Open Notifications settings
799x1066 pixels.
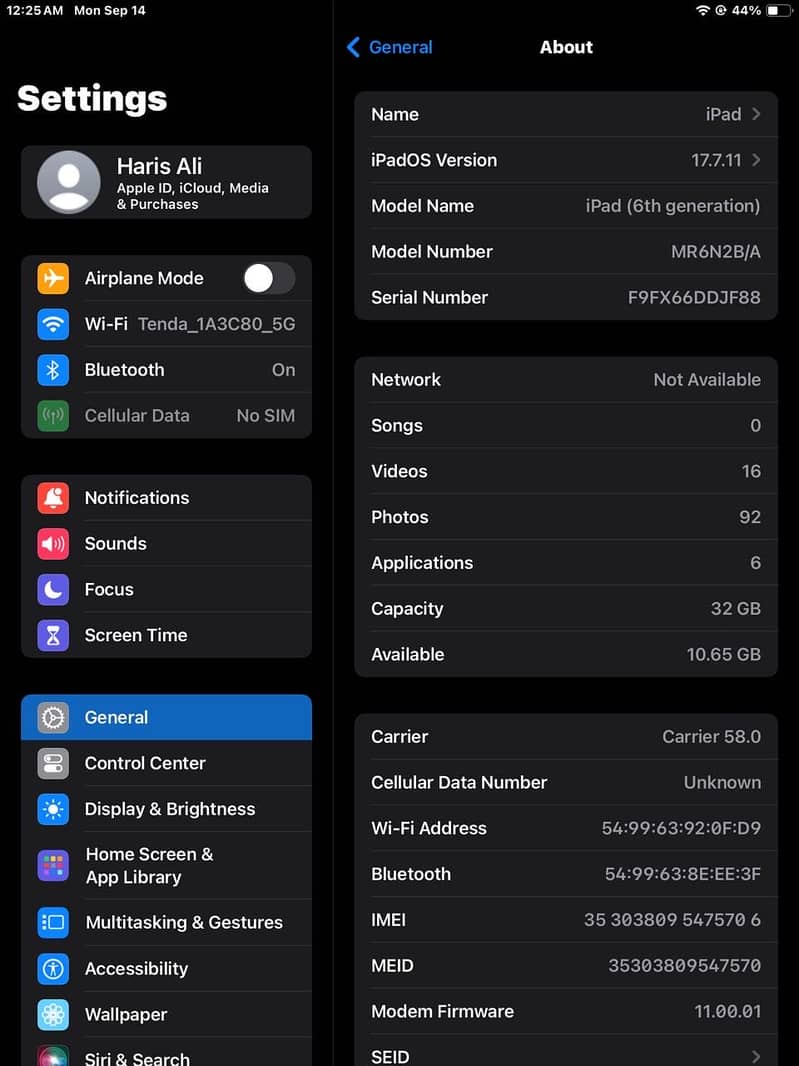click(x=167, y=498)
